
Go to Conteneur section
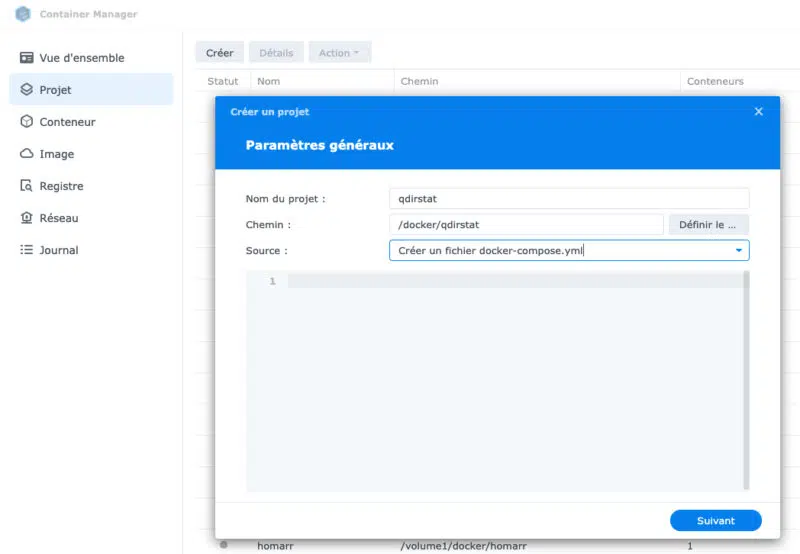click(x=91, y=121)
